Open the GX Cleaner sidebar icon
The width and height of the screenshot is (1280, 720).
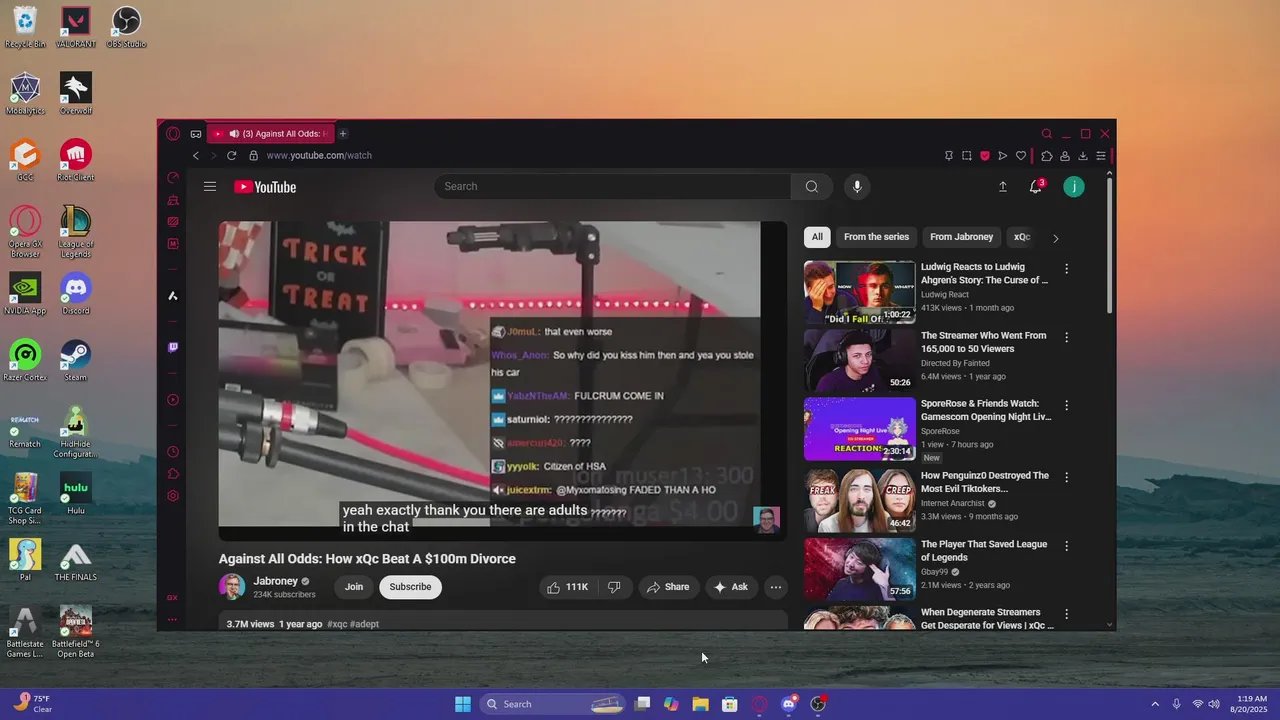[173, 200]
